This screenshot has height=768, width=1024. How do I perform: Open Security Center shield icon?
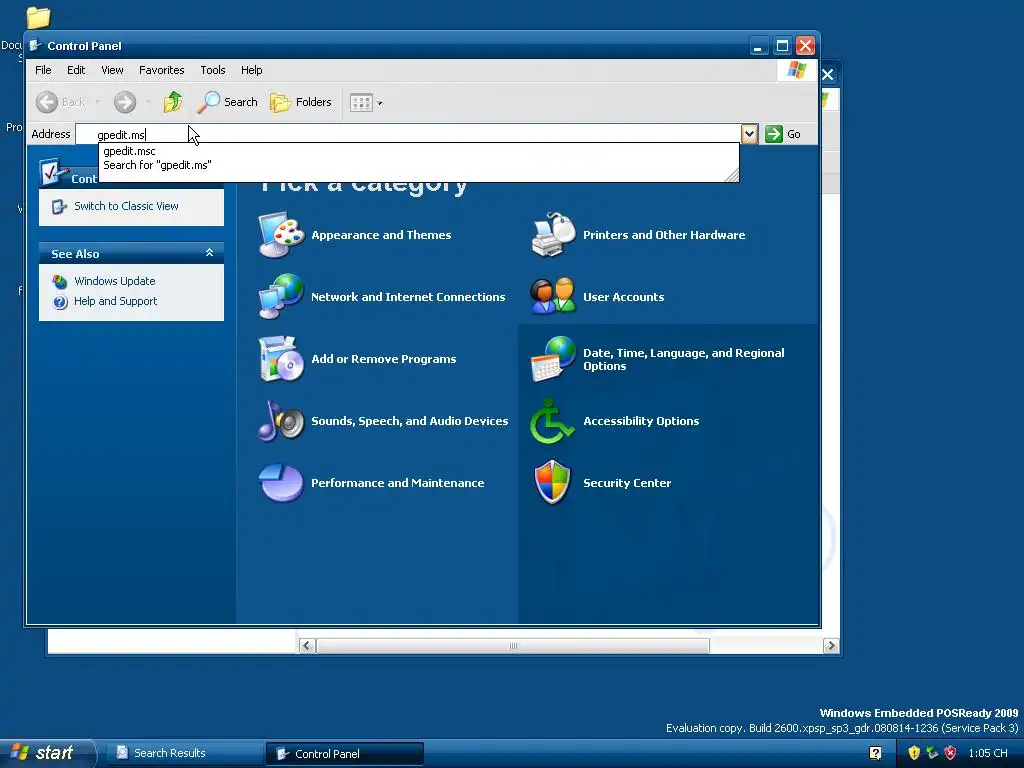click(553, 483)
